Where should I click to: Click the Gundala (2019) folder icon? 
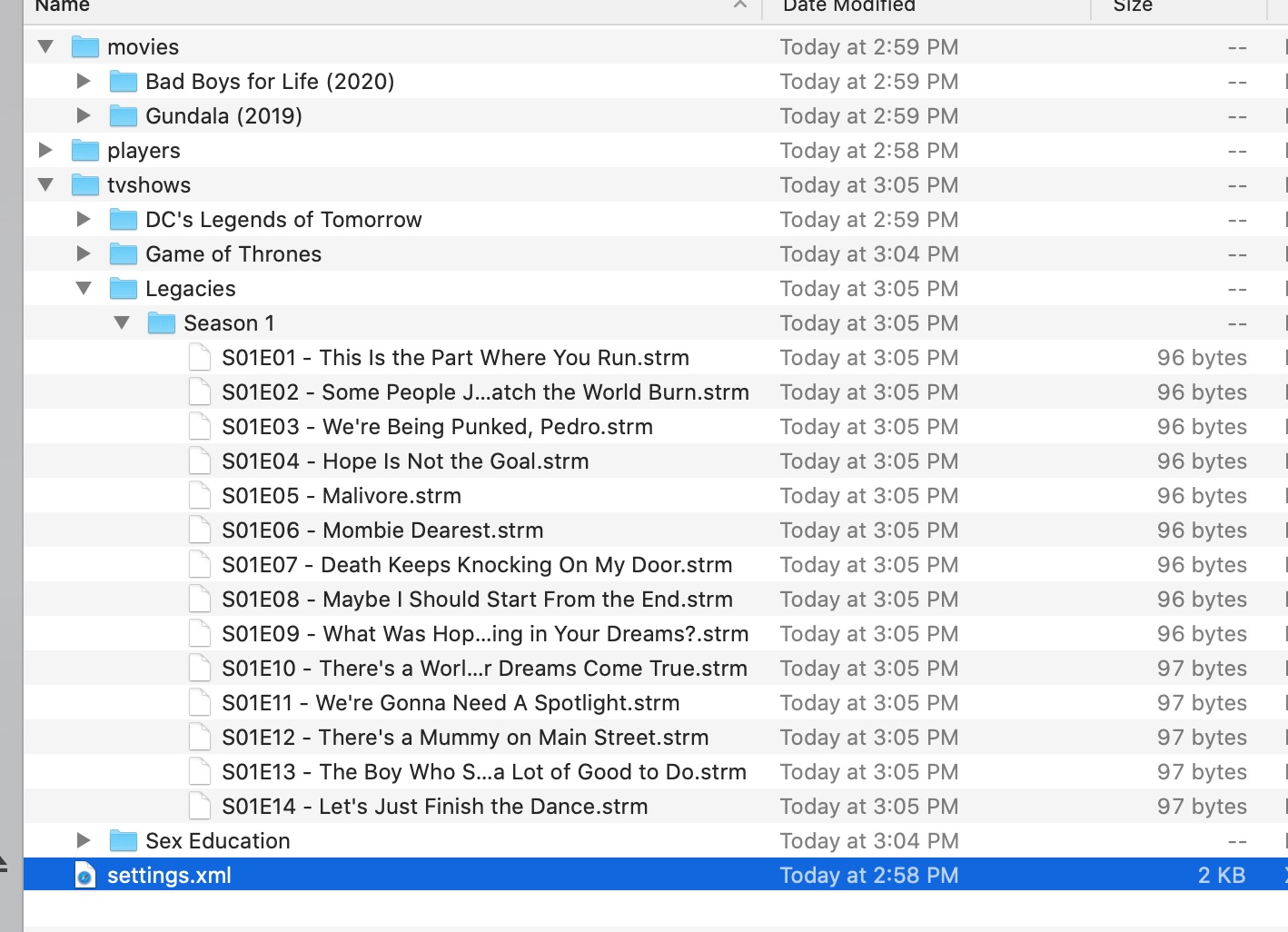coord(124,115)
